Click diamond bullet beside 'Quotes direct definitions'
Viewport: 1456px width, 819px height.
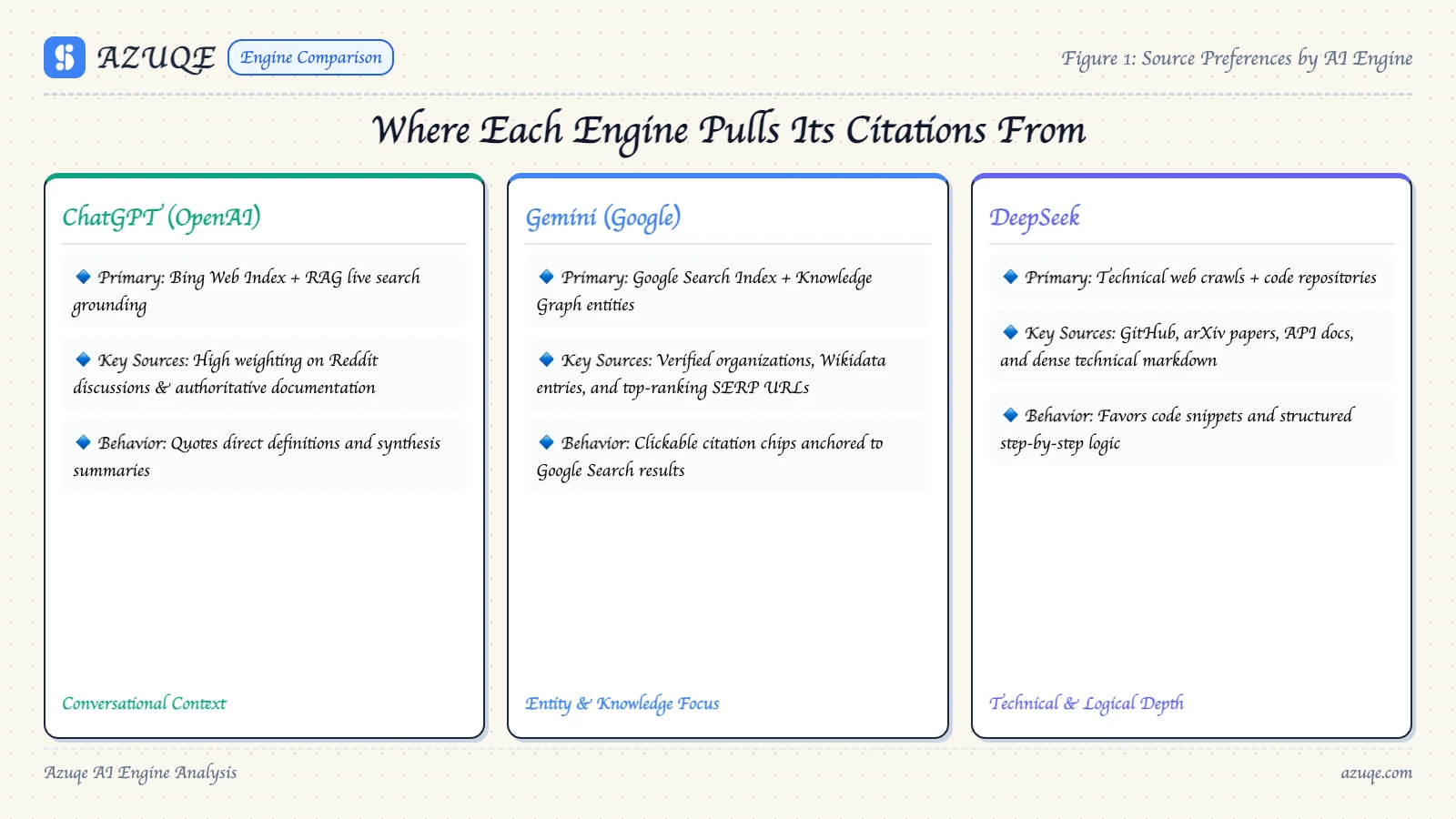[x=83, y=442]
